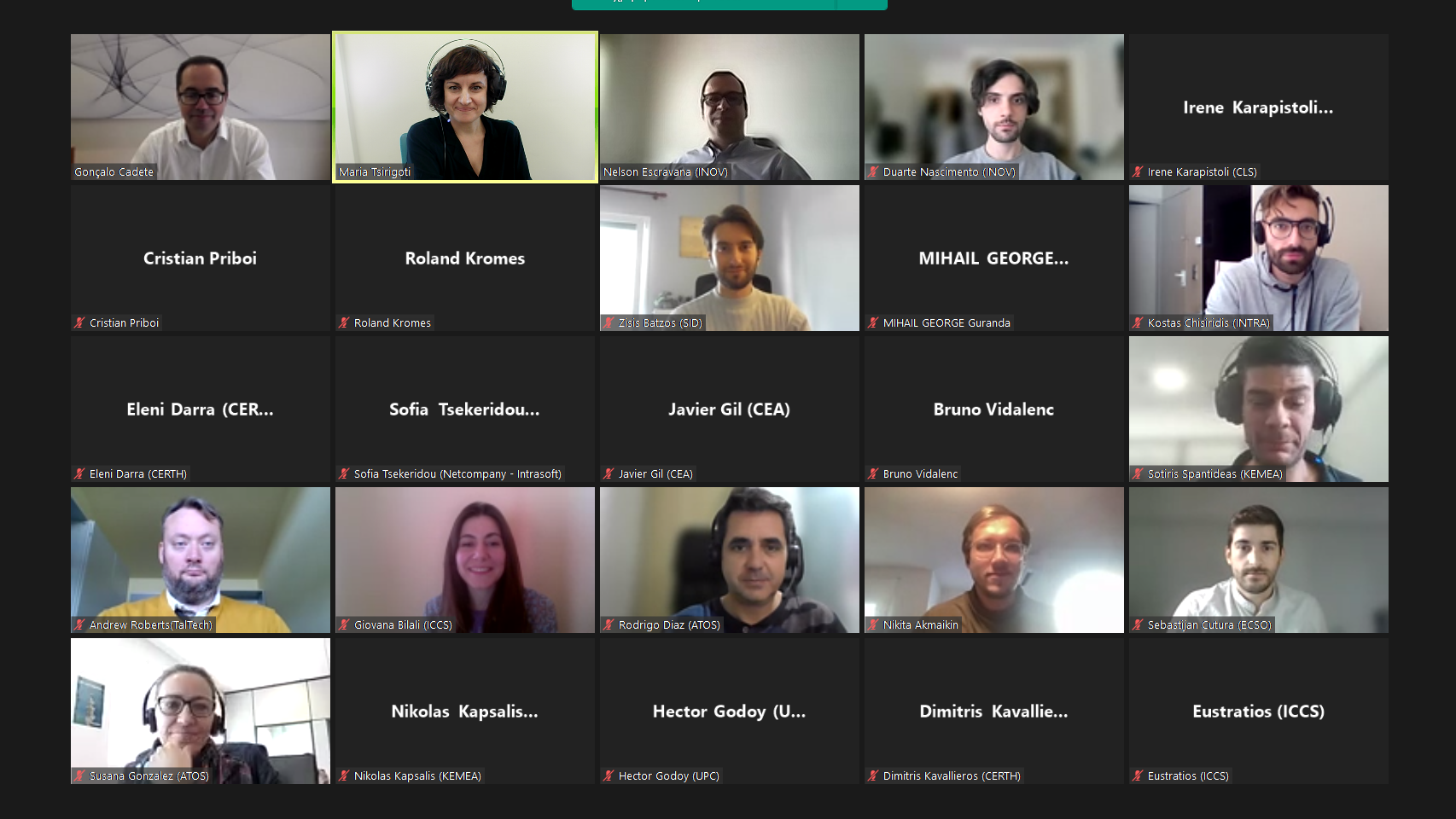Screen dimensions: 1456x819
Task: Click Nelson Escravana (INOV) video feed
Action: (x=730, y=107)
